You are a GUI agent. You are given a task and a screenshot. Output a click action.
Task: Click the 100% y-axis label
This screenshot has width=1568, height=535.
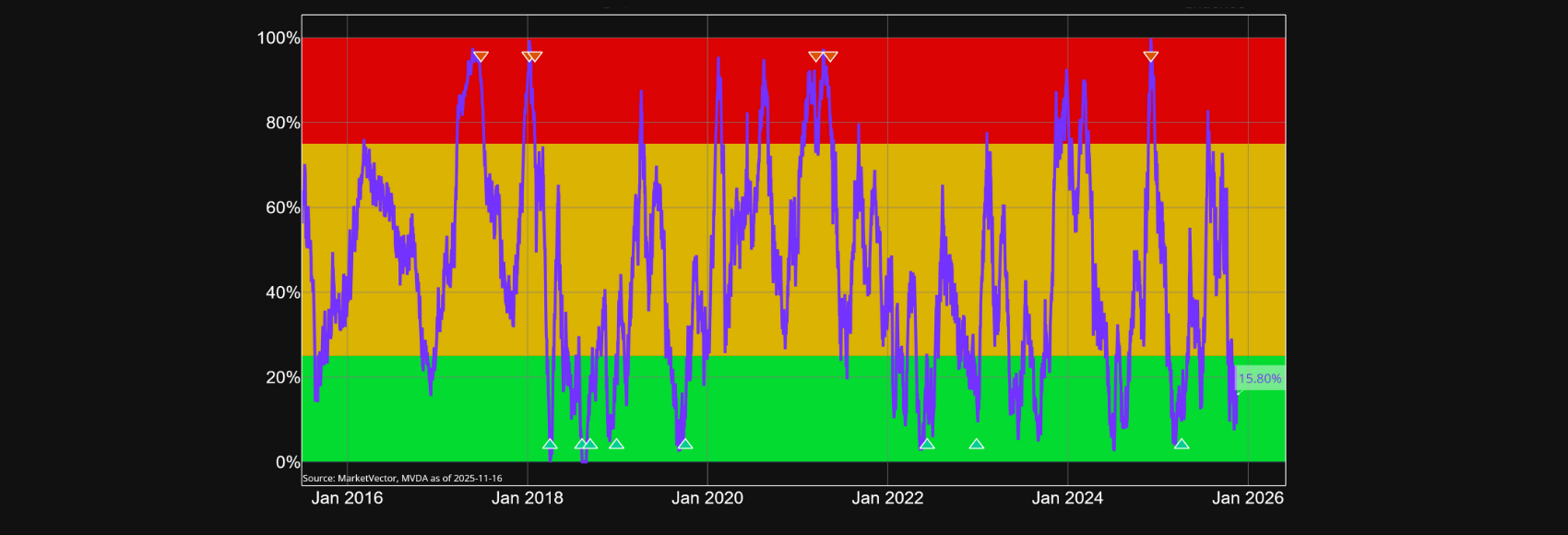click(278, 38)
